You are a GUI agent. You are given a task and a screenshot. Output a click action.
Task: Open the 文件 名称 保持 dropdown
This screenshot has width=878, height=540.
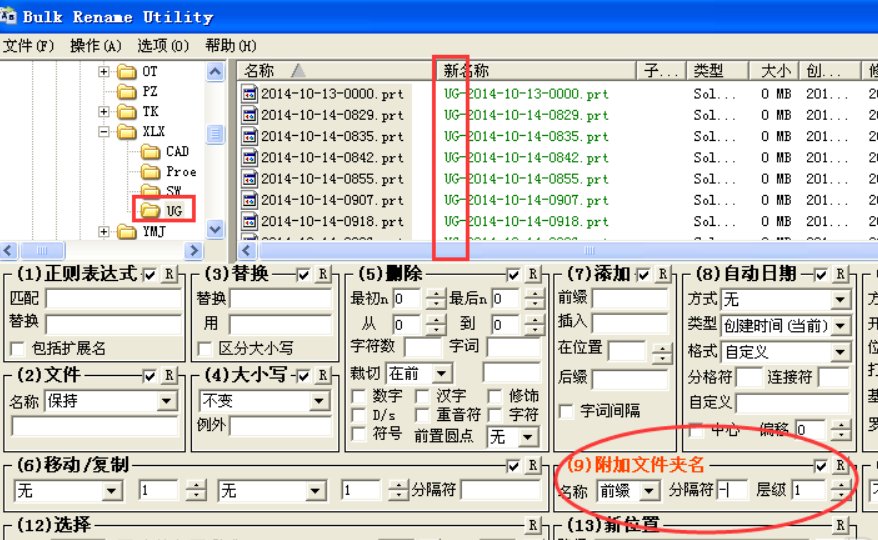tap(166, 401)
